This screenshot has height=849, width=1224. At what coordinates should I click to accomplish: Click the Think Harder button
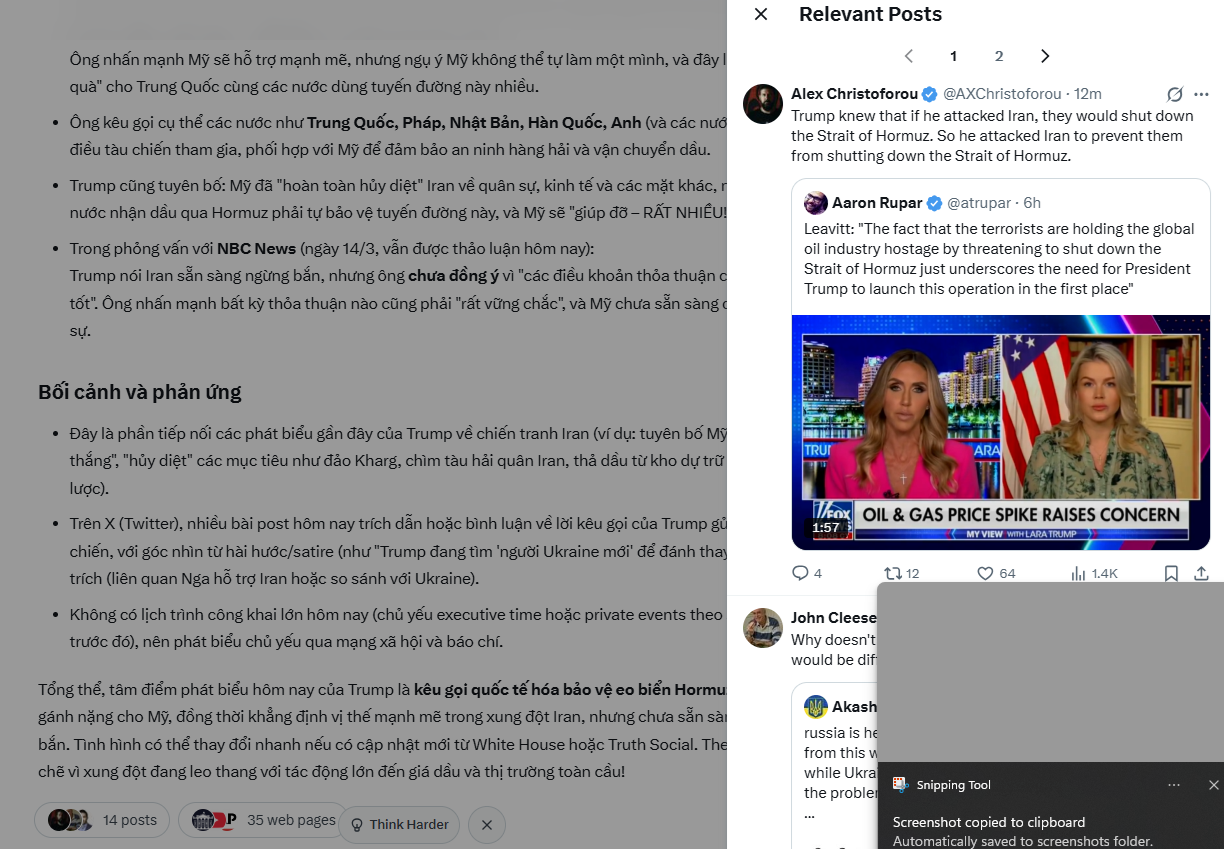[x=399, y=825]
